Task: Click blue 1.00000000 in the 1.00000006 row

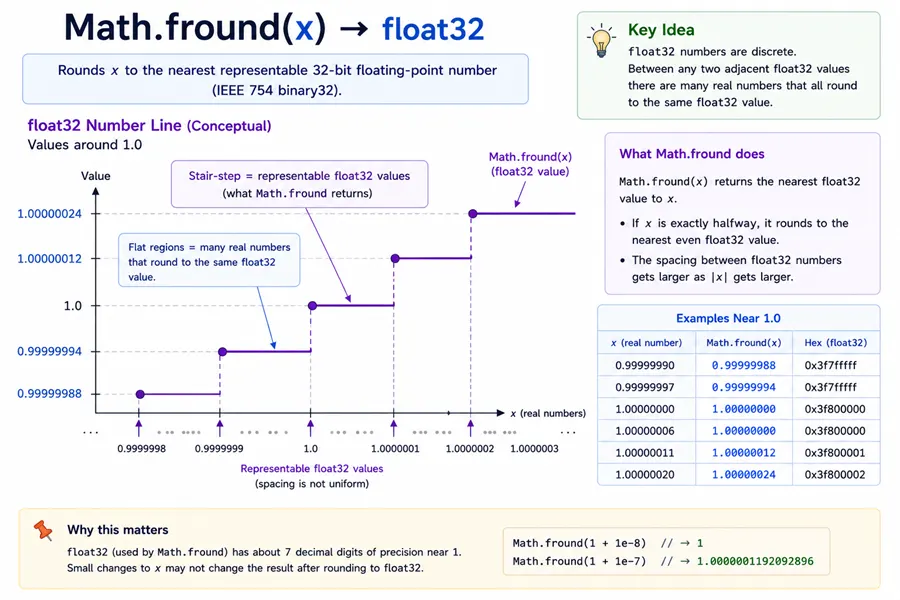Action: 743,431
